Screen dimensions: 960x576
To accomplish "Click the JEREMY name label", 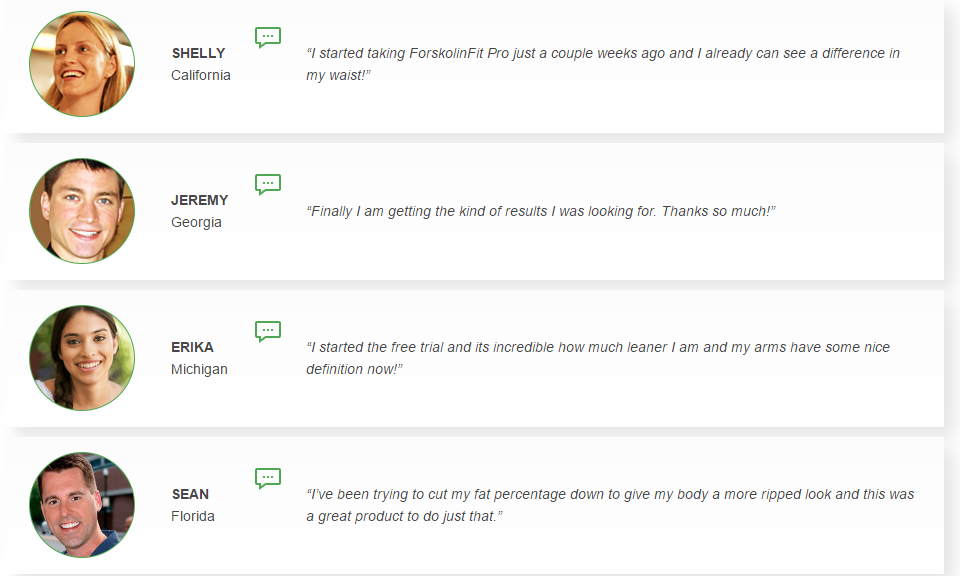I will tap(200, 200).
